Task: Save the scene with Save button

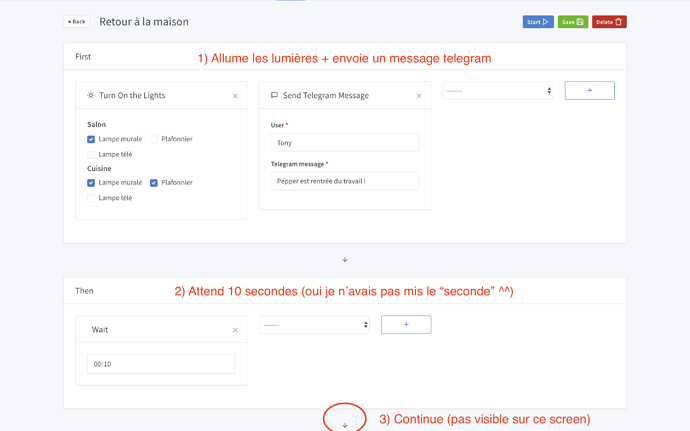Action: [x=573, y=22]
